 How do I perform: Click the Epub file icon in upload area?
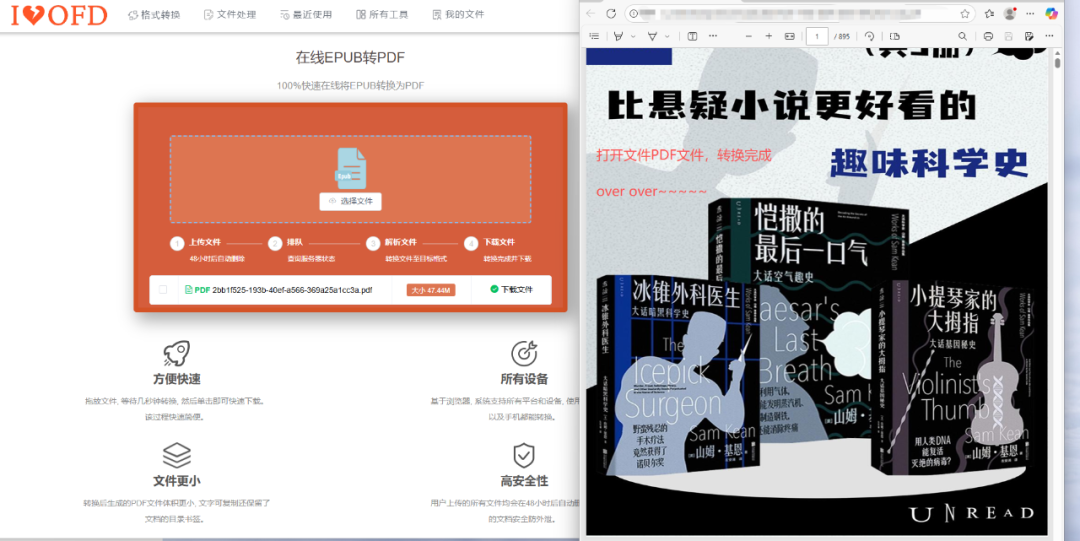351,168
